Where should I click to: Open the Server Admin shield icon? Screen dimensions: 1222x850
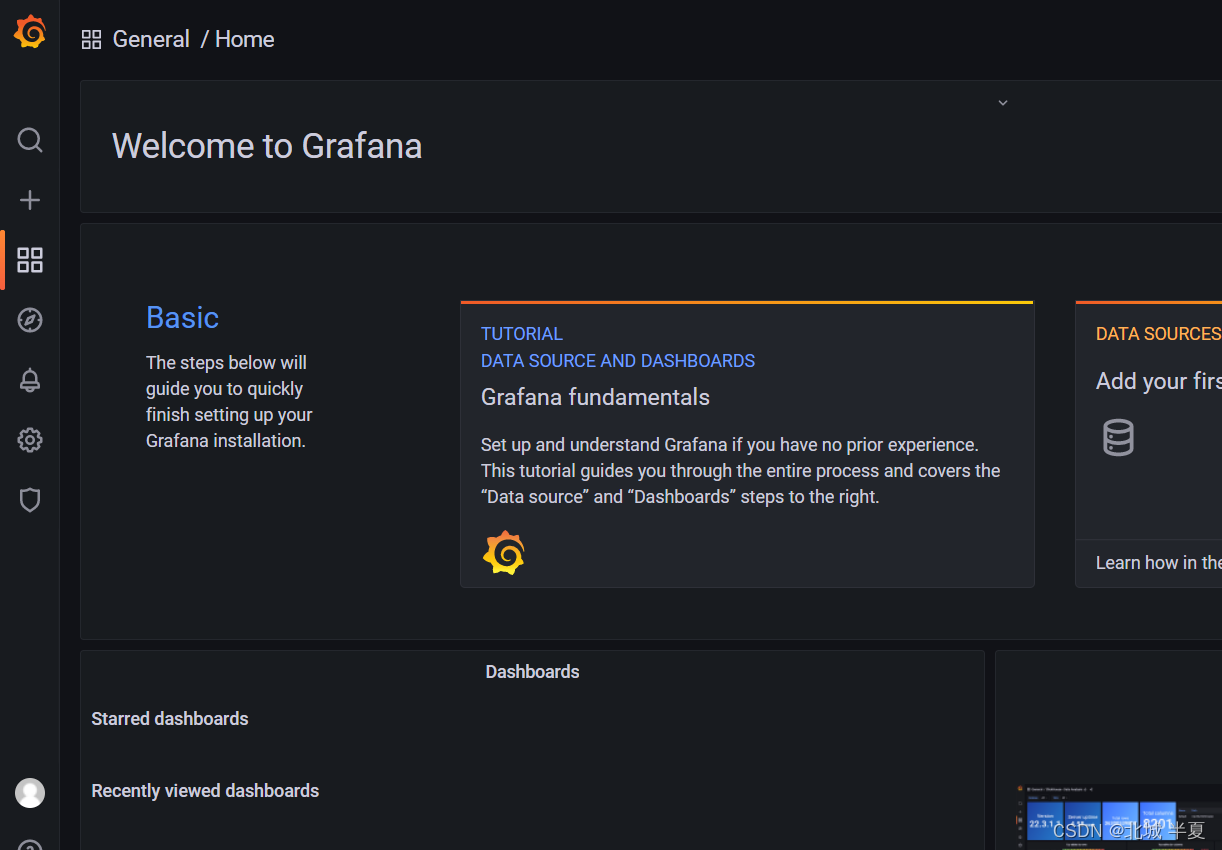coord(30,500)
